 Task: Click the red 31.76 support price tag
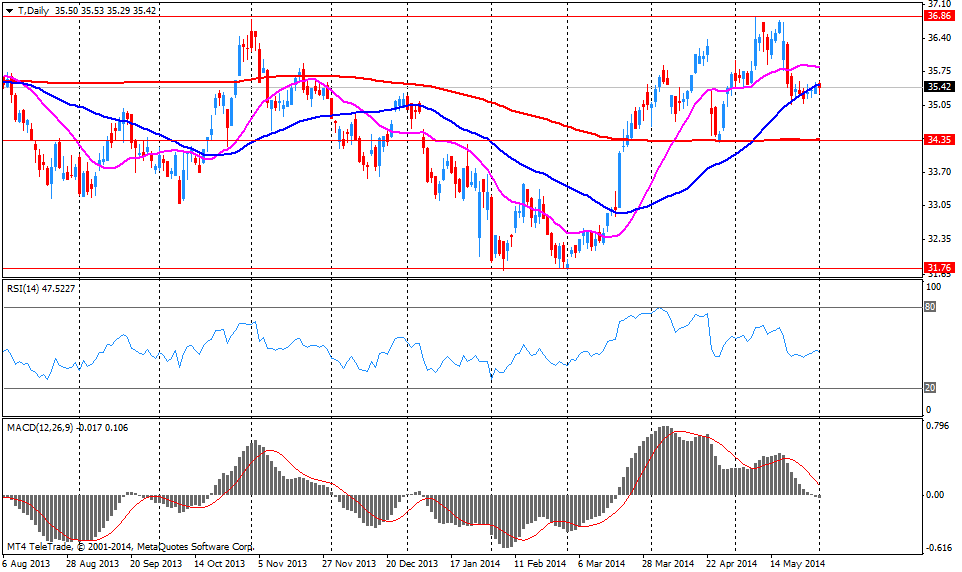[938, 268]
